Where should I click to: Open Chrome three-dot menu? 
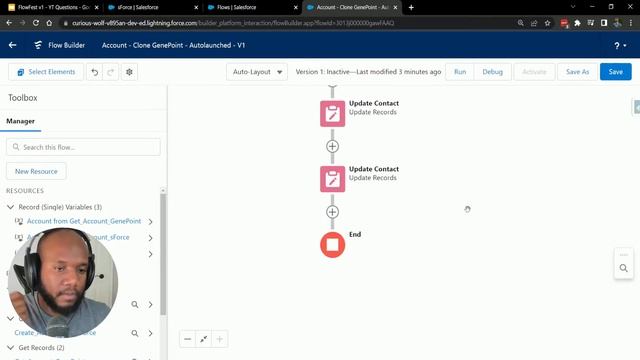pos(631,23)
